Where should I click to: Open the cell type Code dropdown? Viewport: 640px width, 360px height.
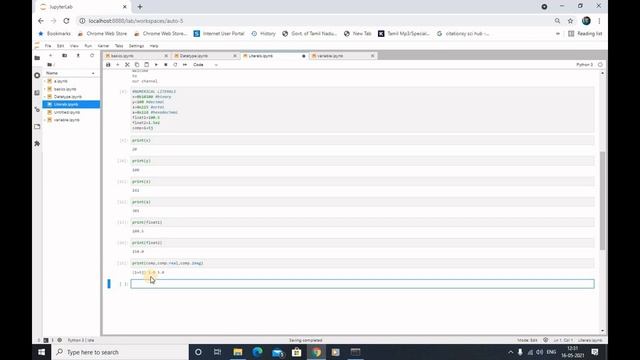(x=205, y=65)
